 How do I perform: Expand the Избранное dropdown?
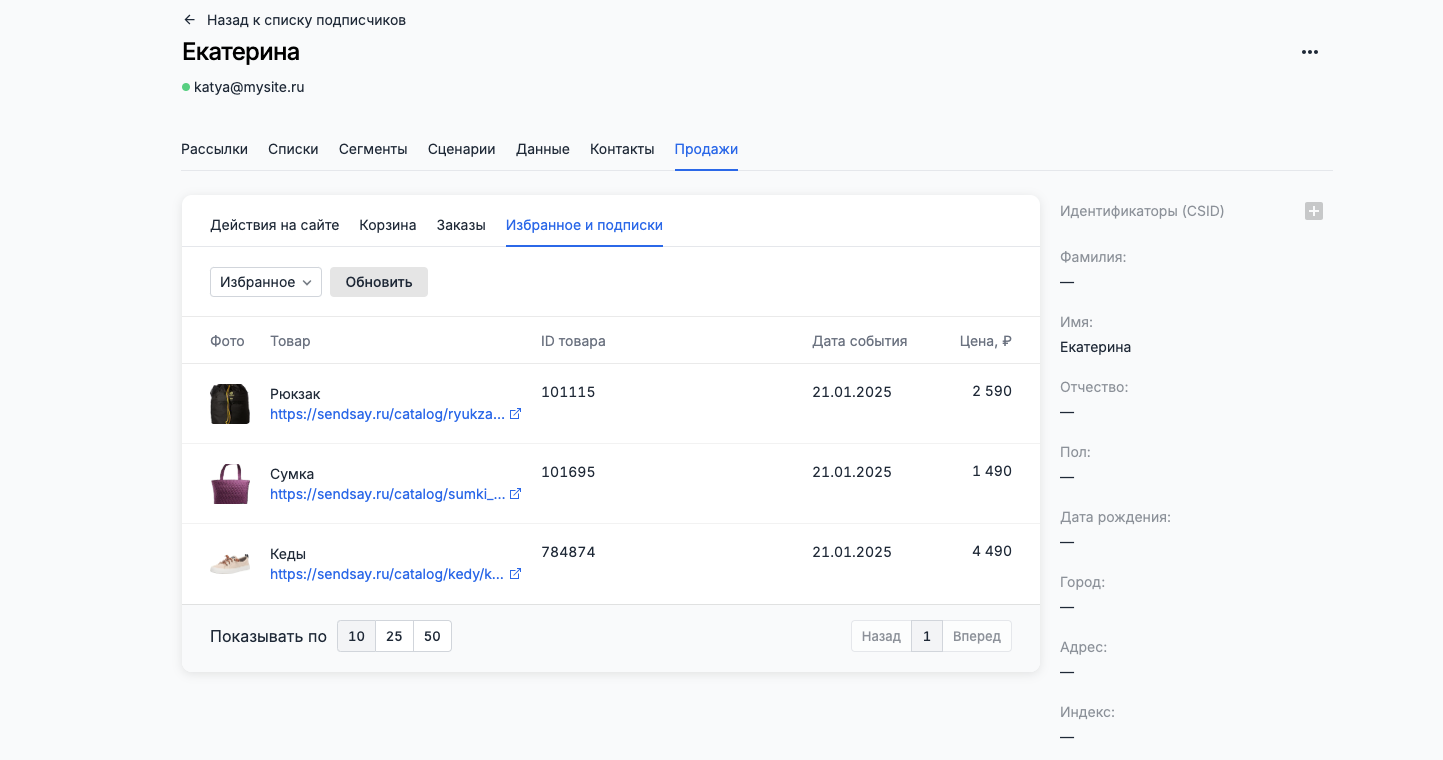(x=265, y=282)
